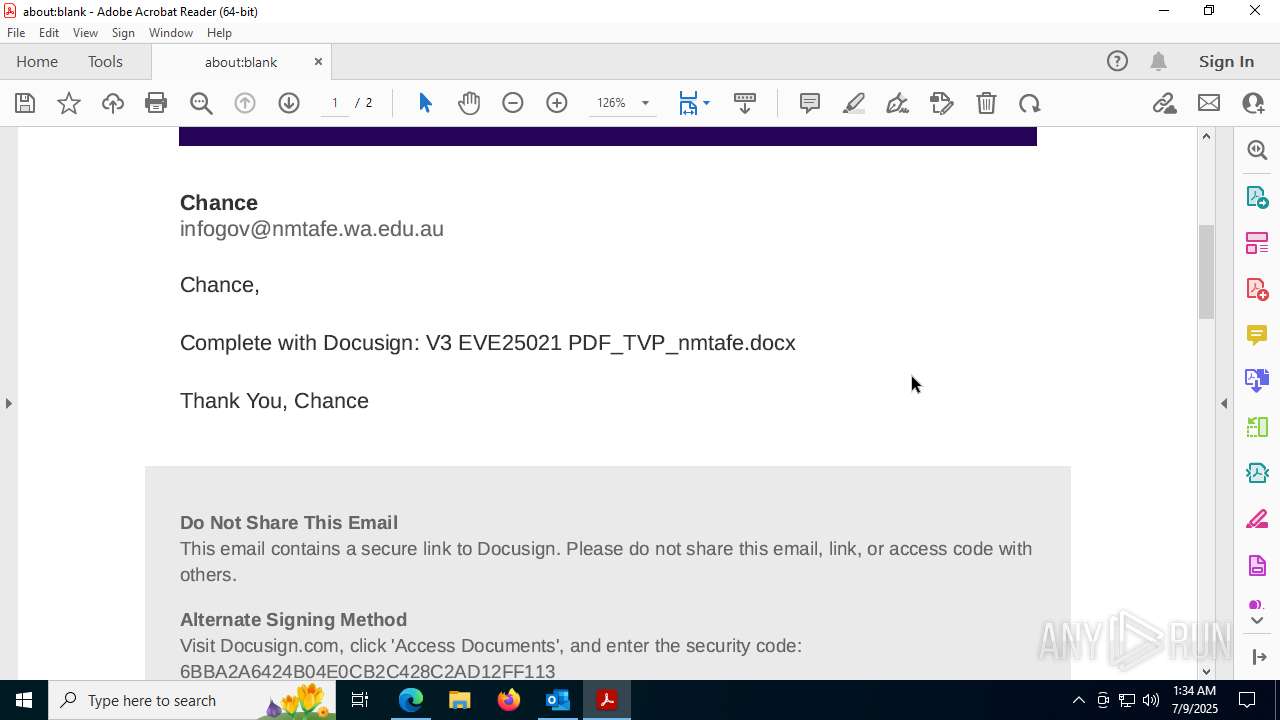Open the Find text search tool
1280x720 pixels.
pyautogui.click(x=201, y=103)
